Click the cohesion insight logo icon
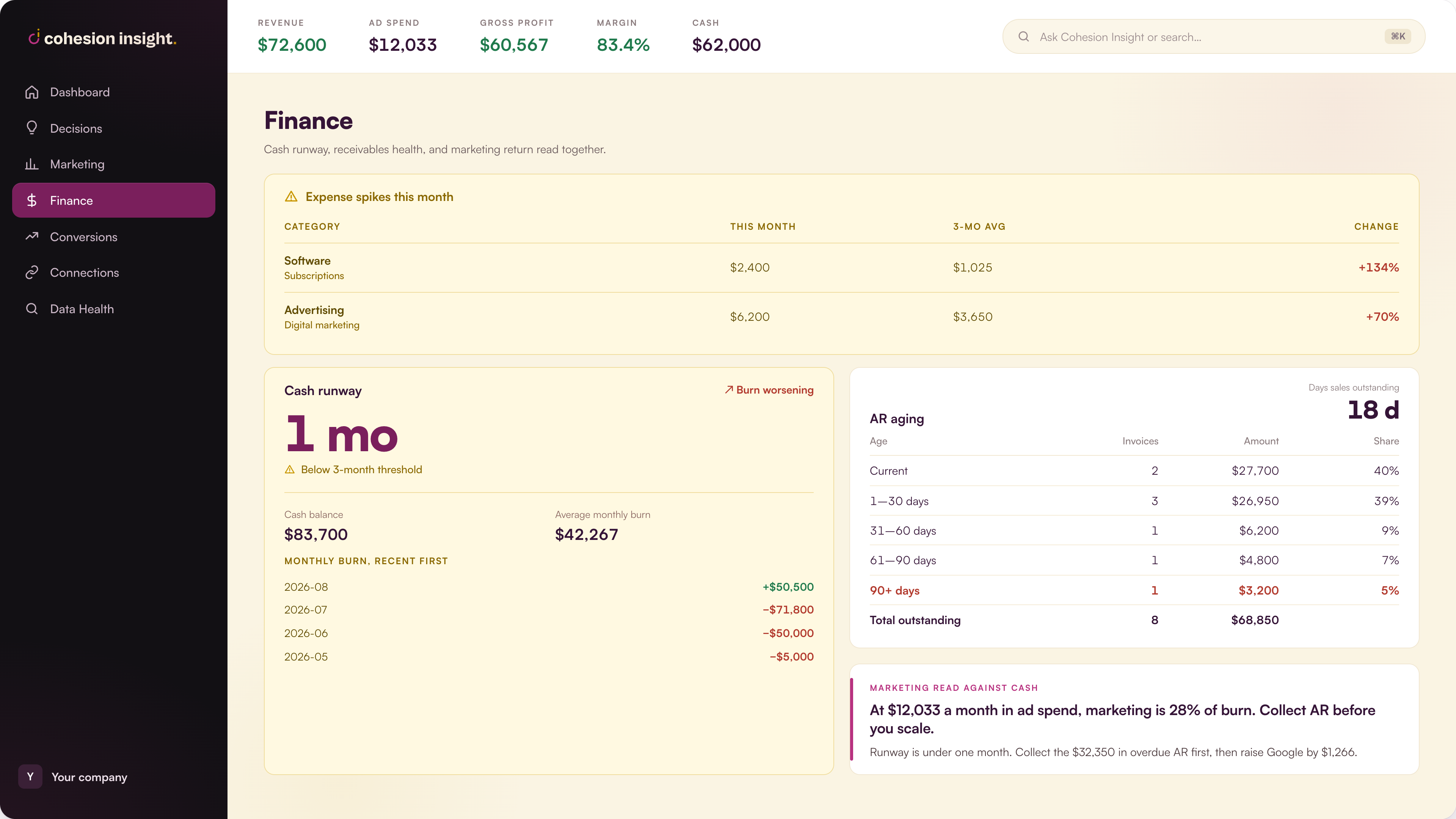Image resolution: width=1456 pixels, height=819 pixels. (x=34, y=37)
